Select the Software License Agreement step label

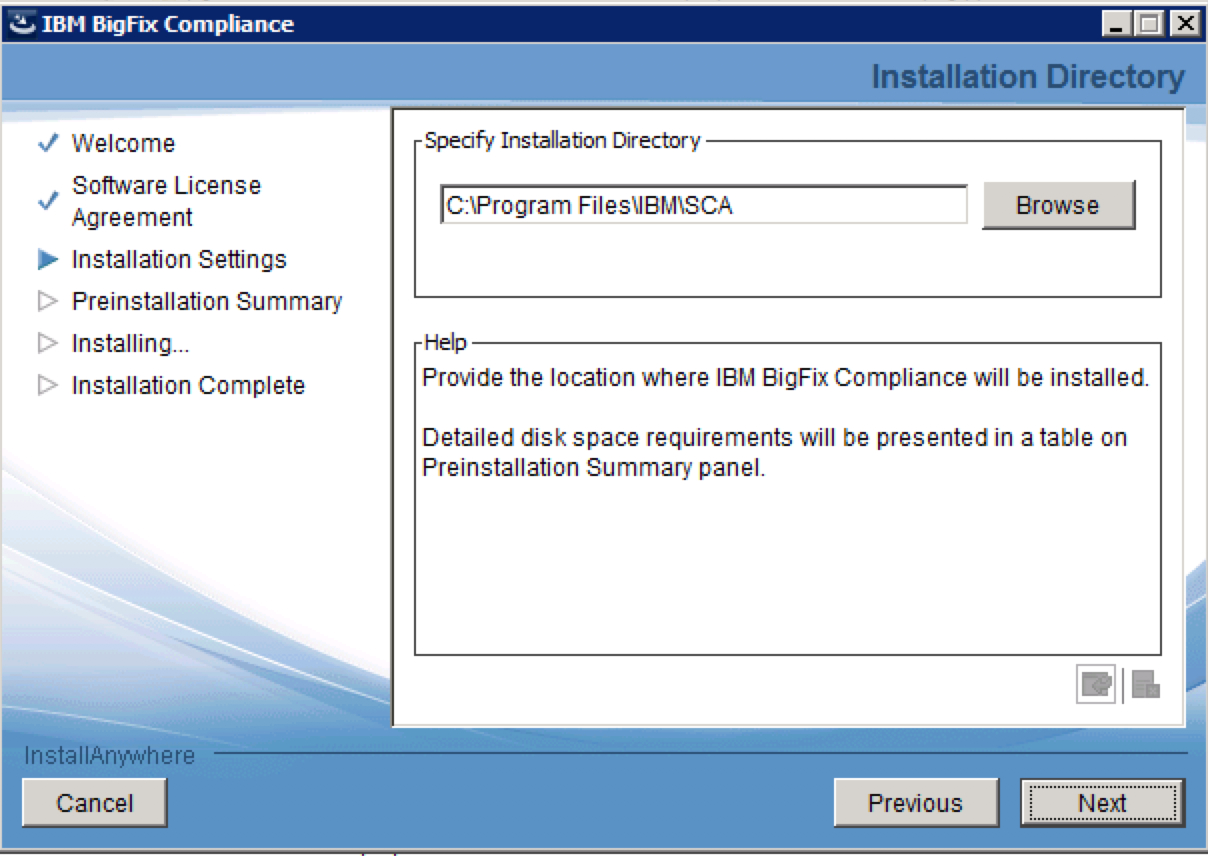tap(166, 201)
